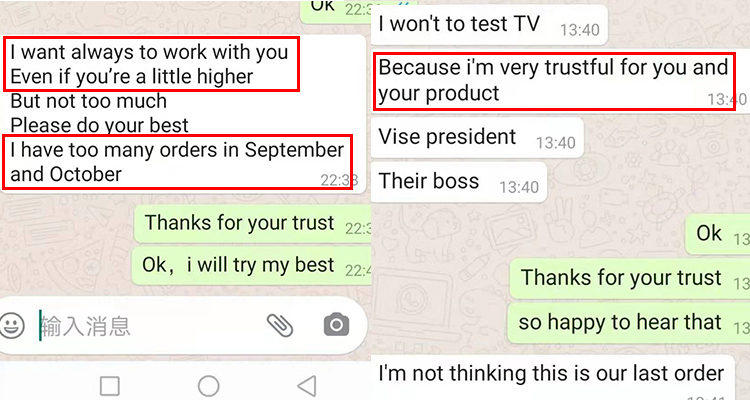This screenshot has height=400, width=750.
Task: Open the camera icon in message bar
Action: [x=337, y=325]
